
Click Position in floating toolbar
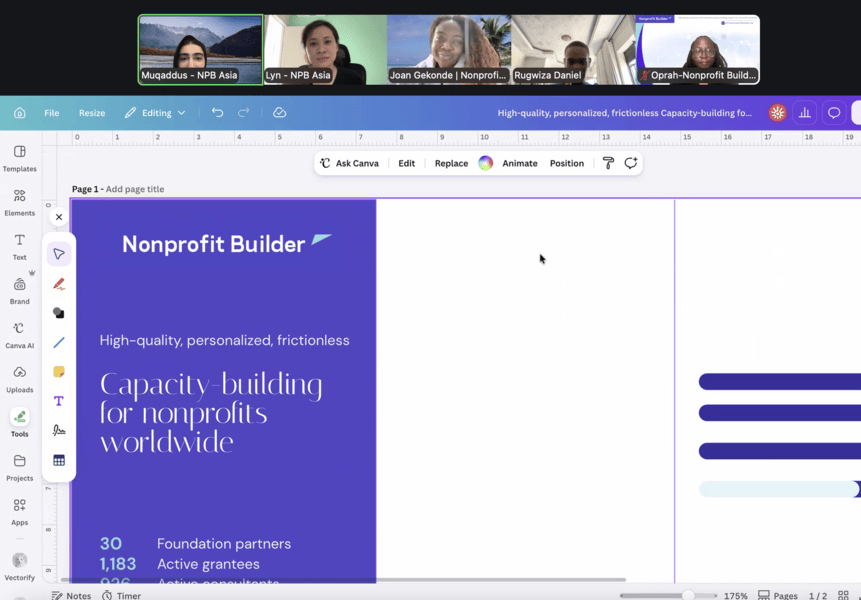click(567, 163)
